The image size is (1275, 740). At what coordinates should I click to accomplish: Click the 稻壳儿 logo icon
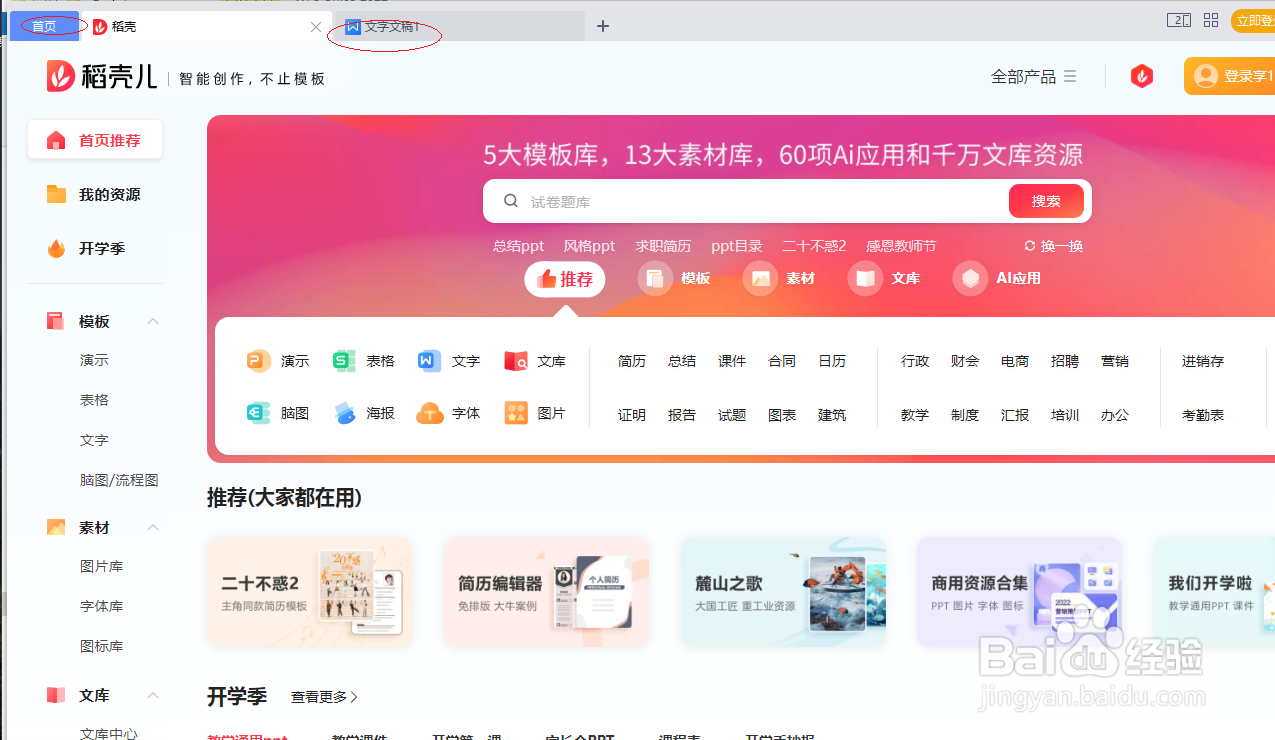click(x=61, y=76)
